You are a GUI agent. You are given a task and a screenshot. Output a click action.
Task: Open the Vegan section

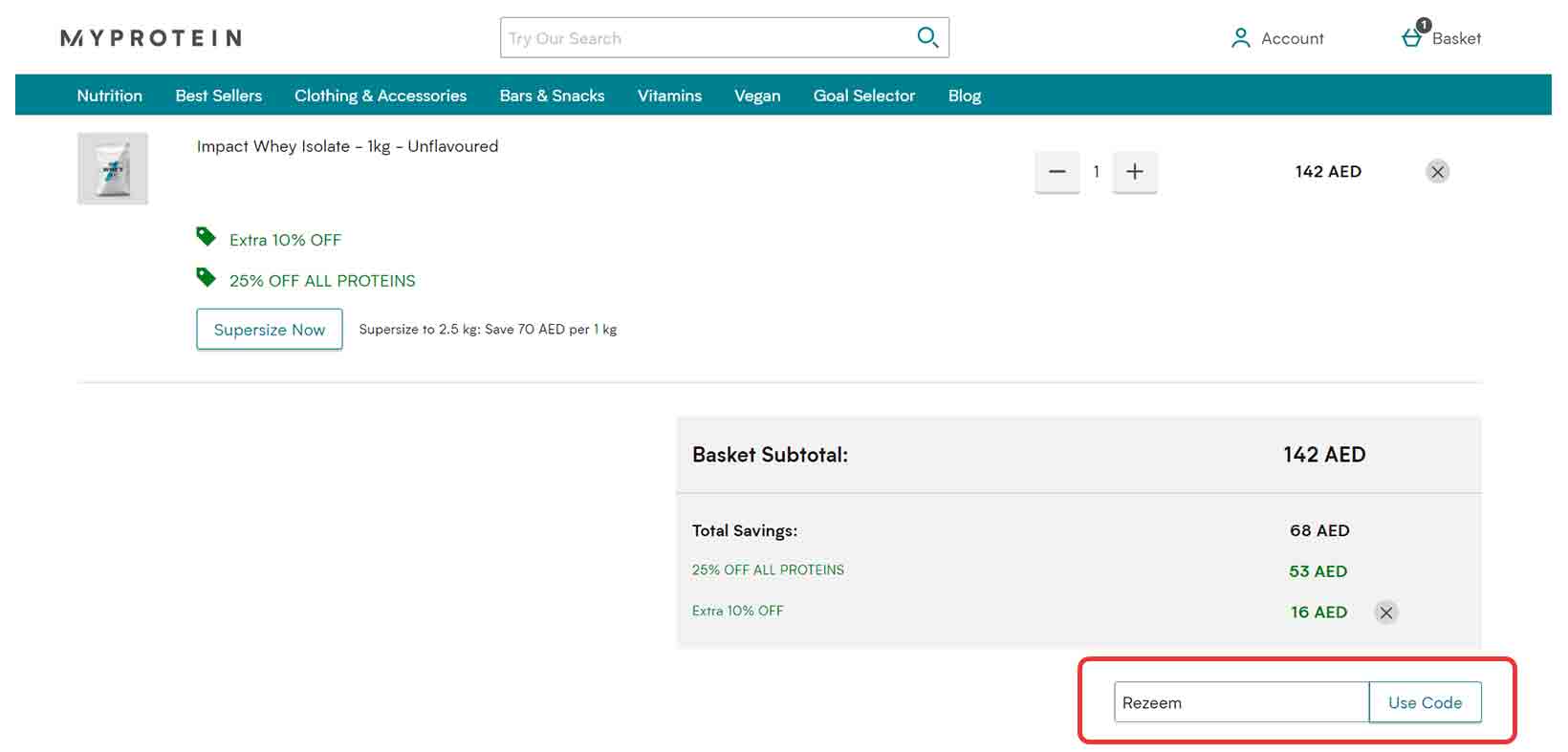(x=757, y=96)
